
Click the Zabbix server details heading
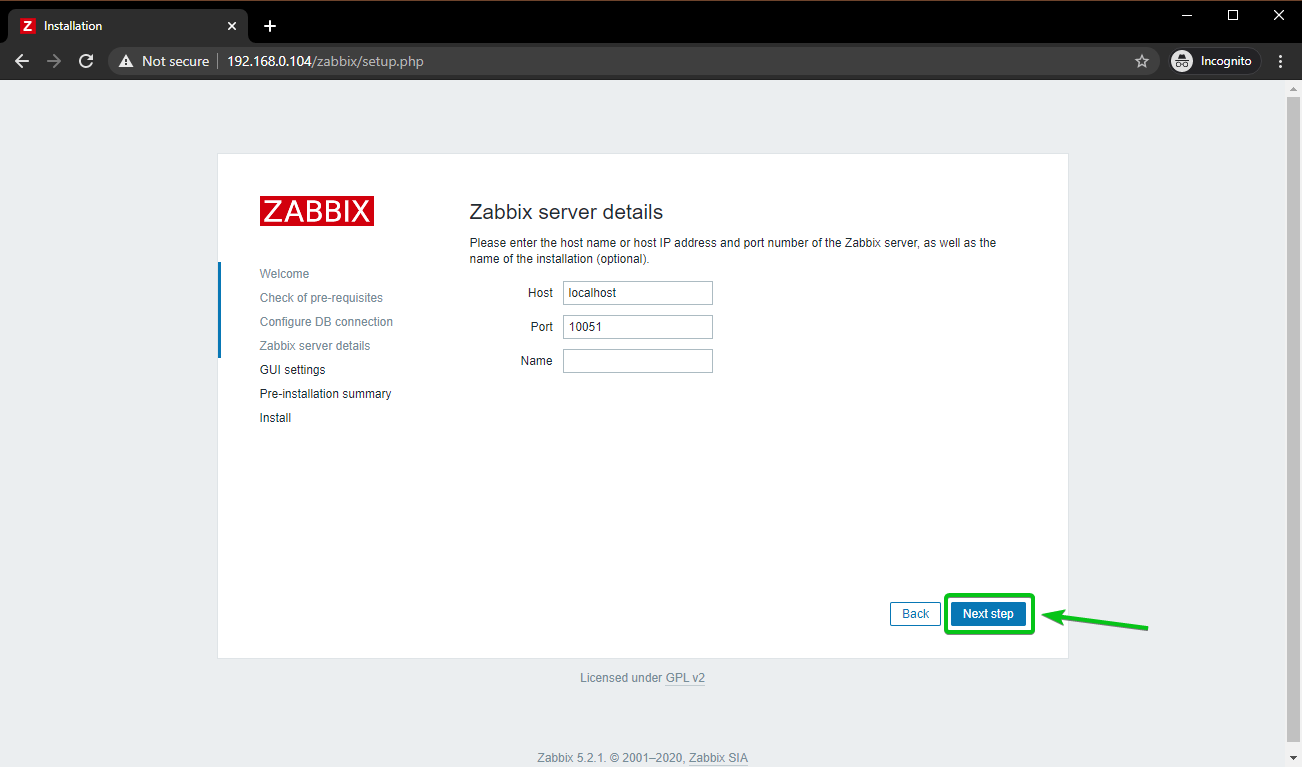566,212
